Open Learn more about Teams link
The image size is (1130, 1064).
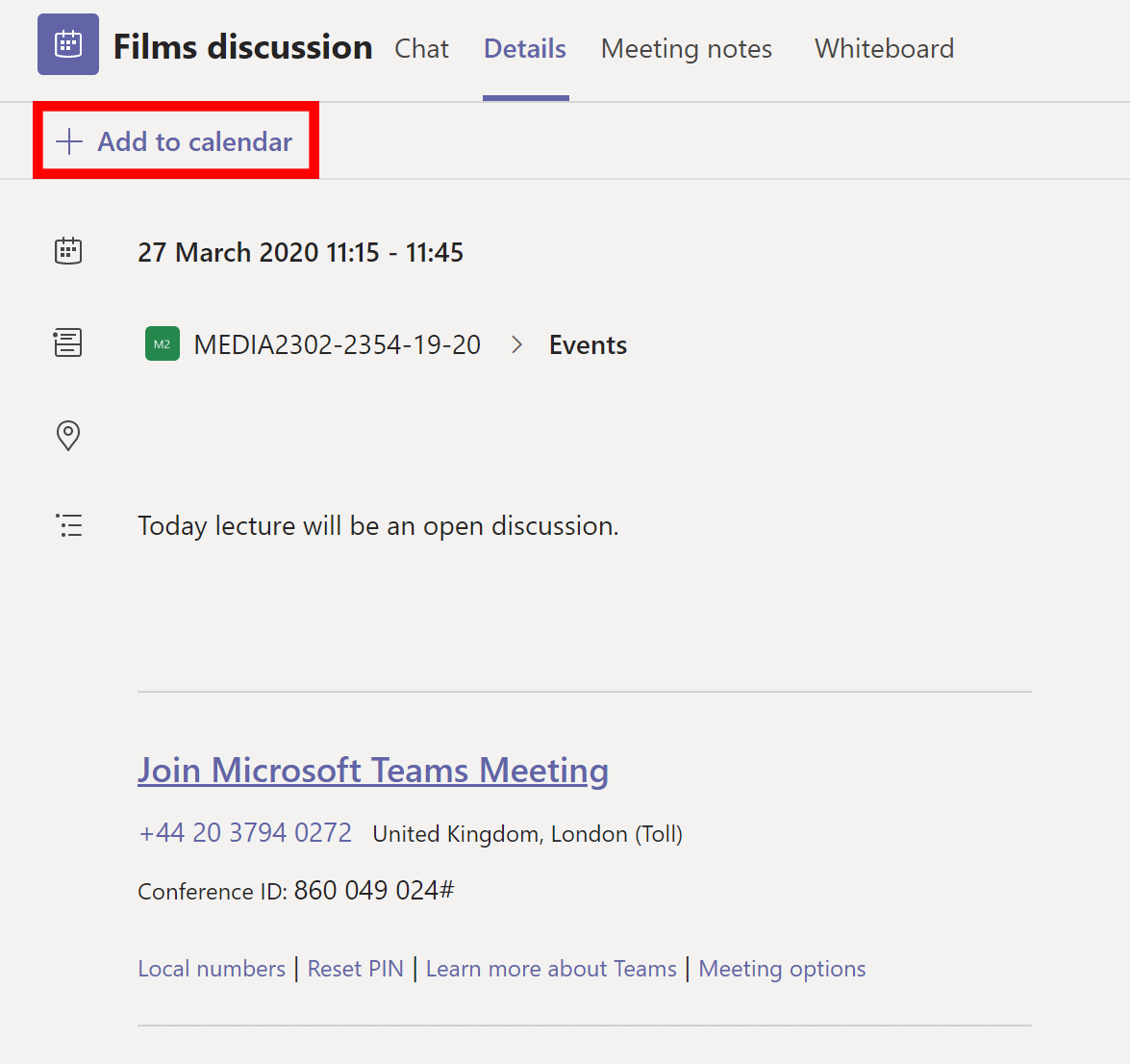(551, 968)
